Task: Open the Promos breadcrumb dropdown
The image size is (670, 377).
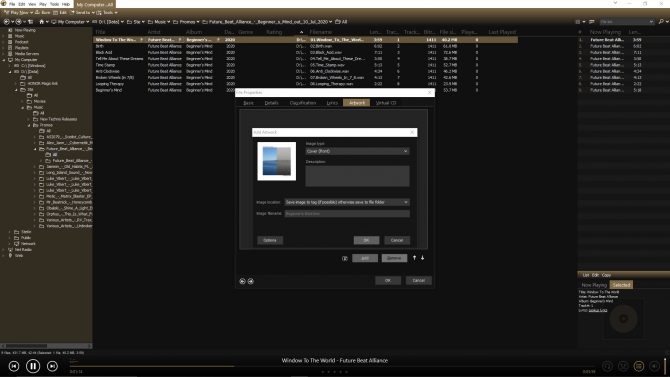Action: pos(198,22)
